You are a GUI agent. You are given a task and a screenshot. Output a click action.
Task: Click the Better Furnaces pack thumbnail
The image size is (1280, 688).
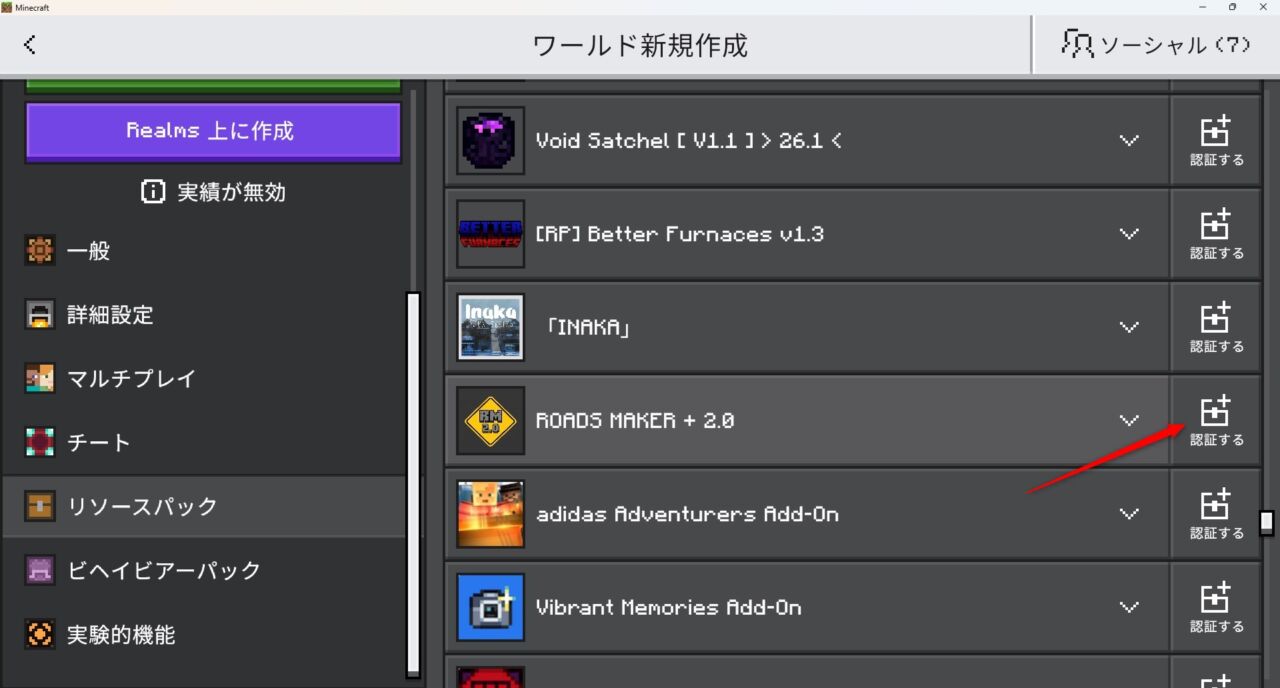pos(490,234)
